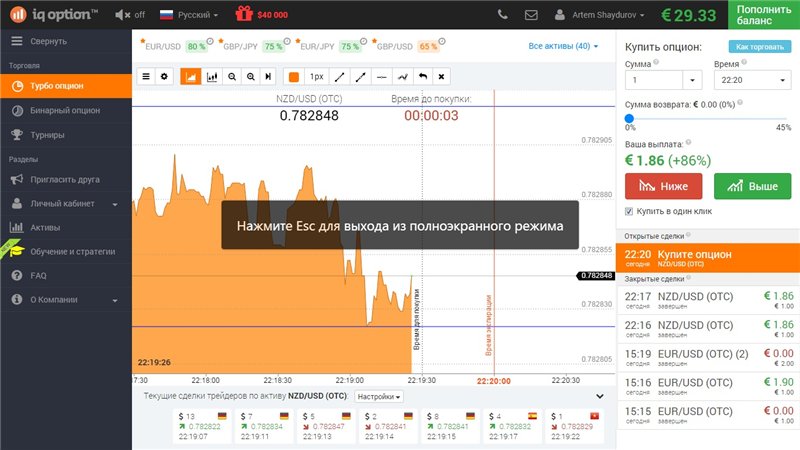800x450 pixels.
Task: Open chart settings gear icon
Action: [x=165, y=76]
